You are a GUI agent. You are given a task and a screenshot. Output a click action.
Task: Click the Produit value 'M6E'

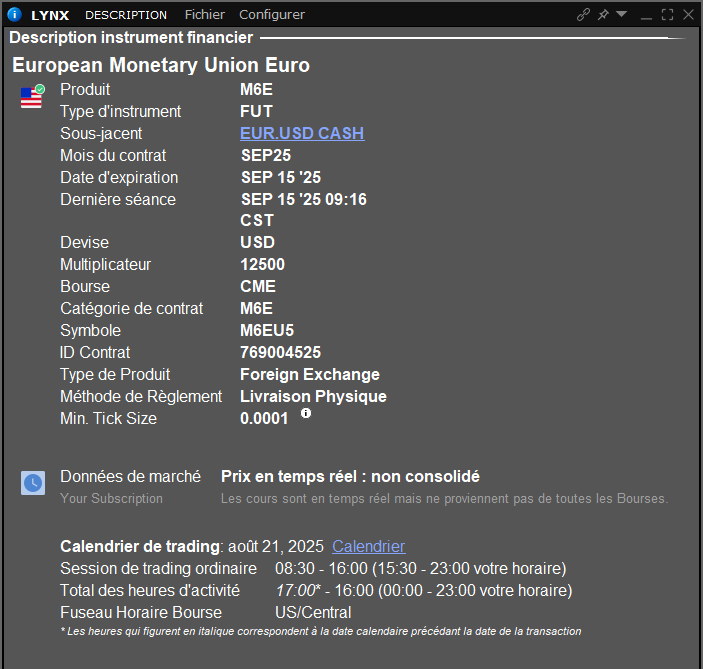click(256, 90)
